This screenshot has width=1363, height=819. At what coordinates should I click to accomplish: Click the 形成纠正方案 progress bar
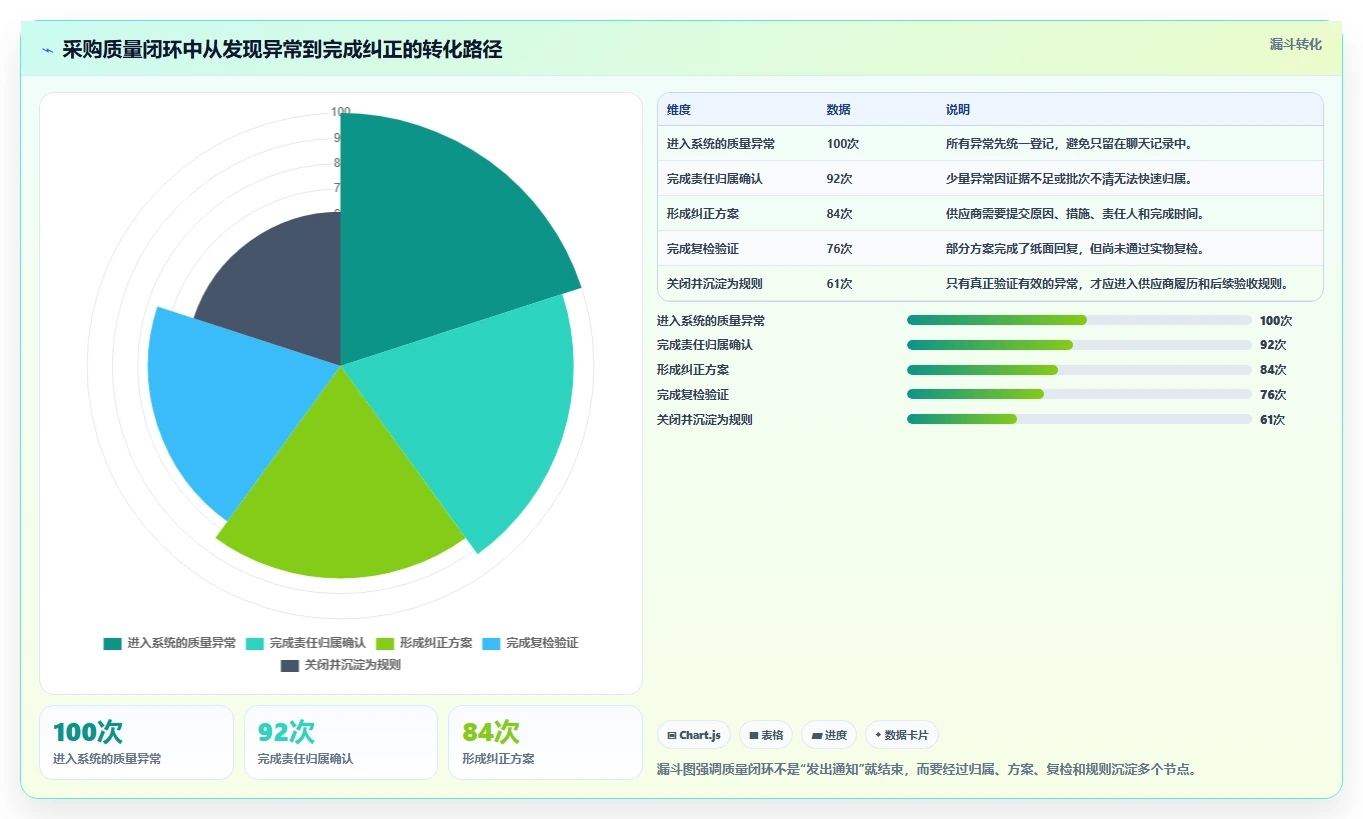click(x=1079, y=370)
